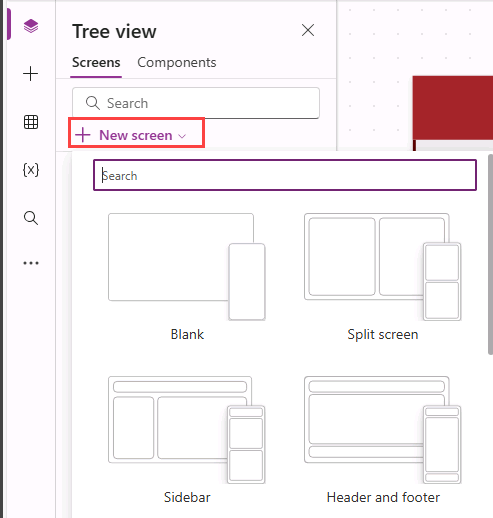
Task: Switch to the Components tab
Action: tap(177, 63)
